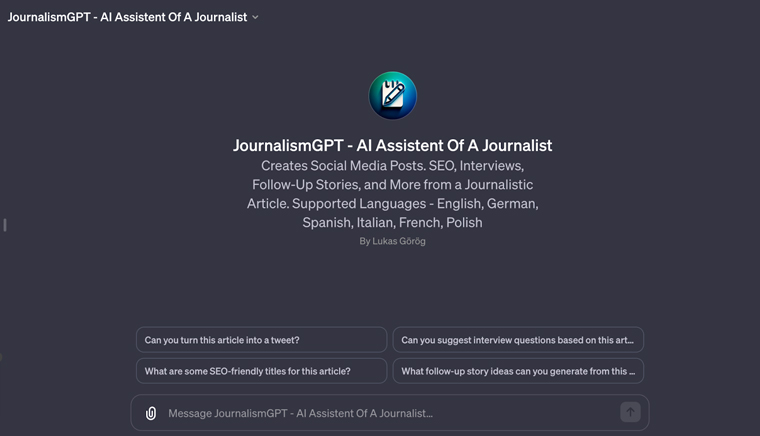Screen dimensions: 760x436
Task: Click the centered JournalismGPT heading
Action: 392,145
